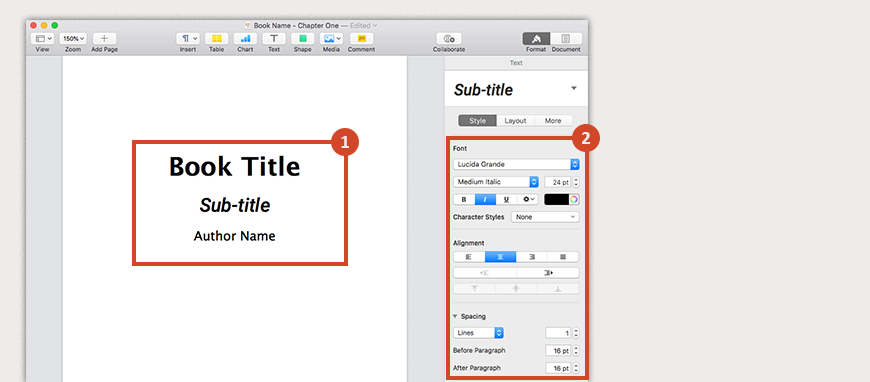This screenshot has width=870, height=382.
Task: Center-align the text
Action: point(500,257)
